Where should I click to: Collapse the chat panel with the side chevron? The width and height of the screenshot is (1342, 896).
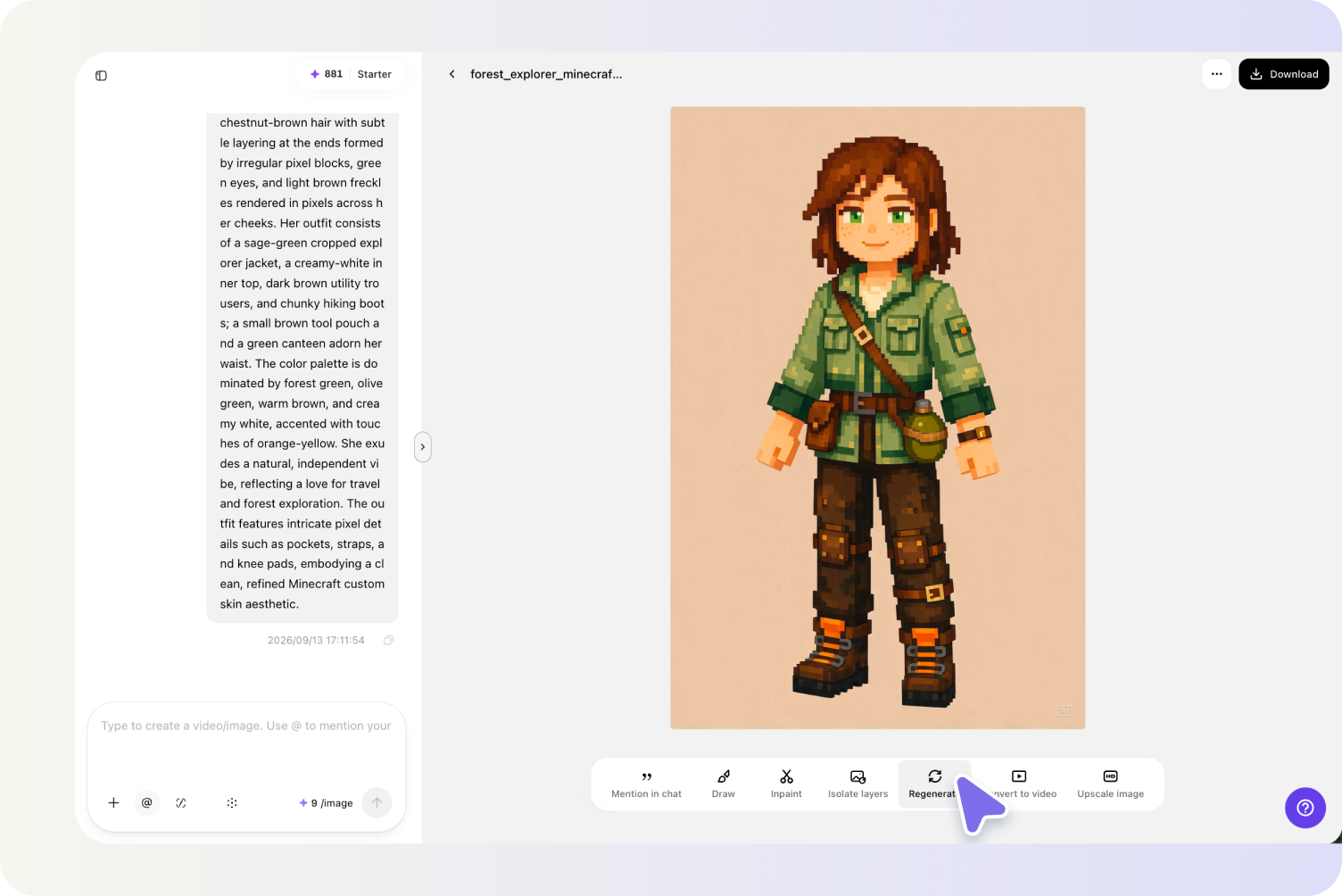tap(423, 447)
